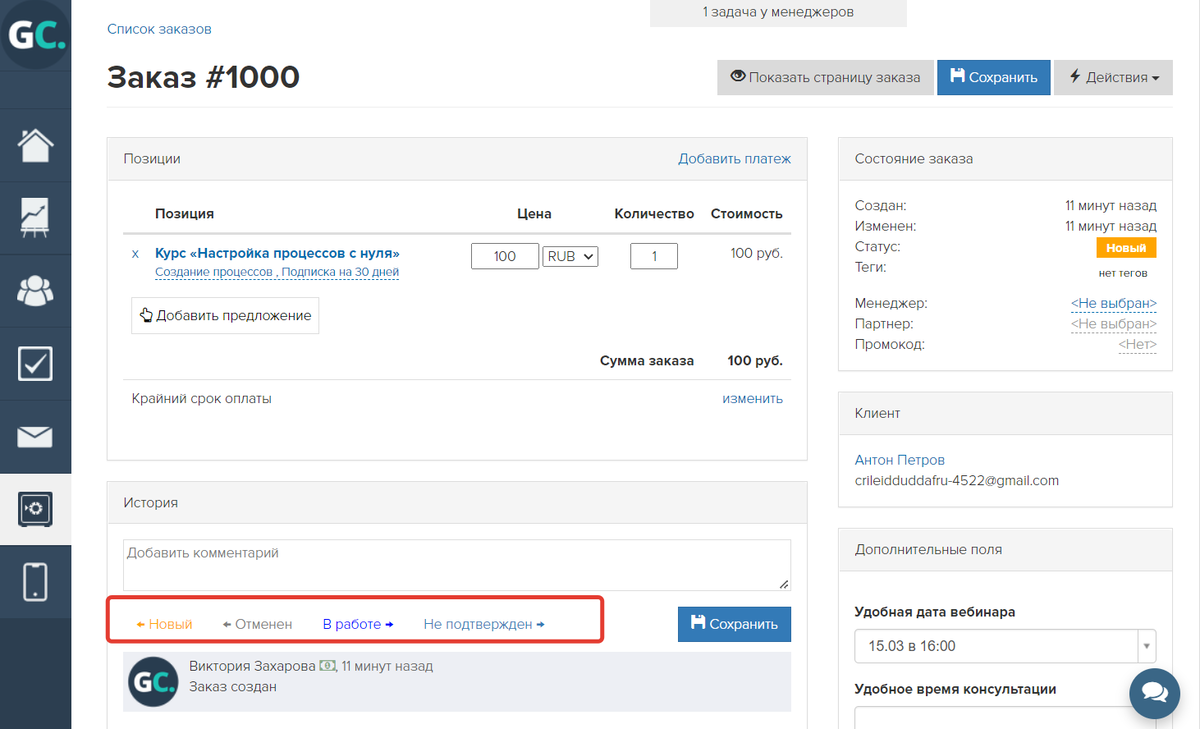The width and height of the screenshot is (1200, 729).
Task: Remove the course position with x
Action: tap(136, 254)
